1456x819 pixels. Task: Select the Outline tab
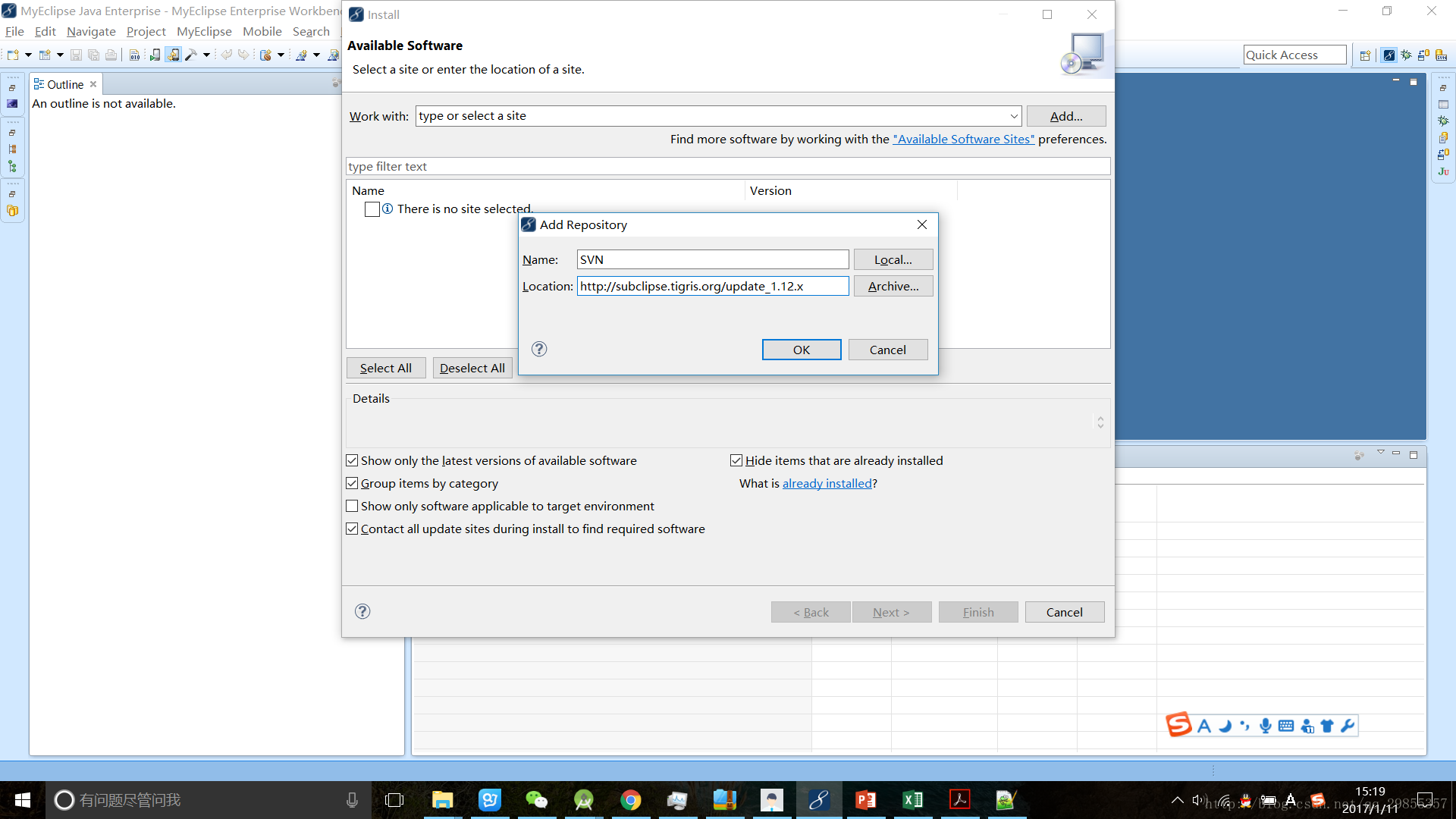[65, 84]
